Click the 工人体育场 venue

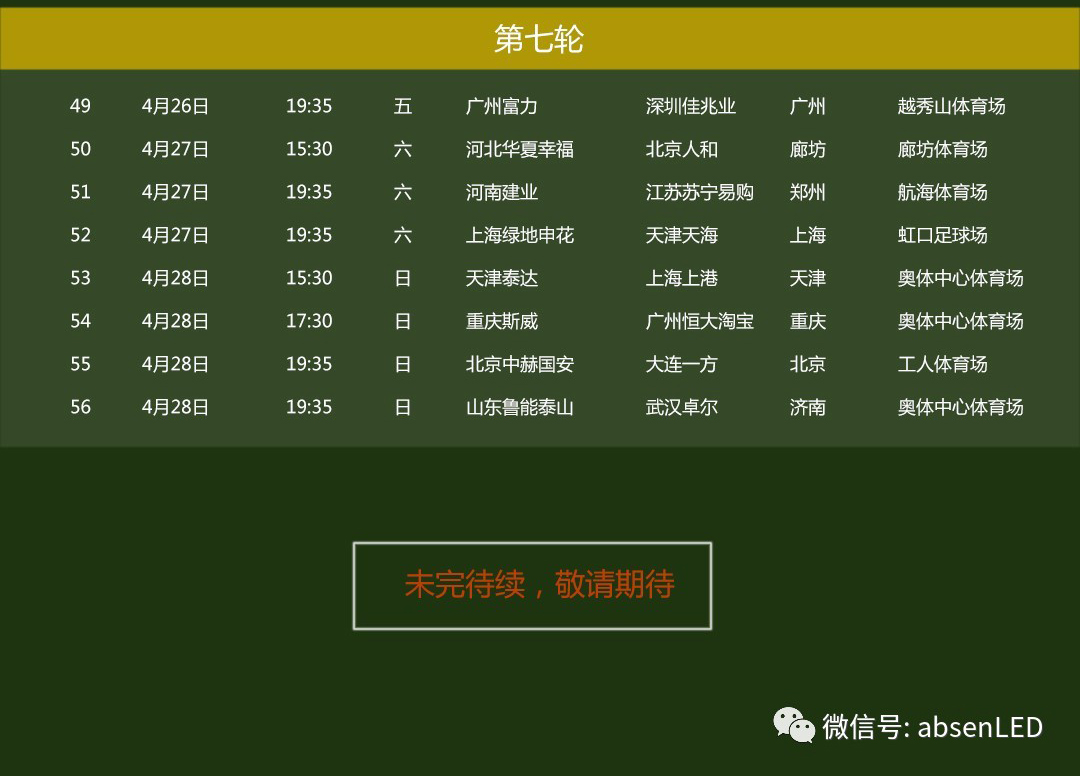click(x=942, y=364)
